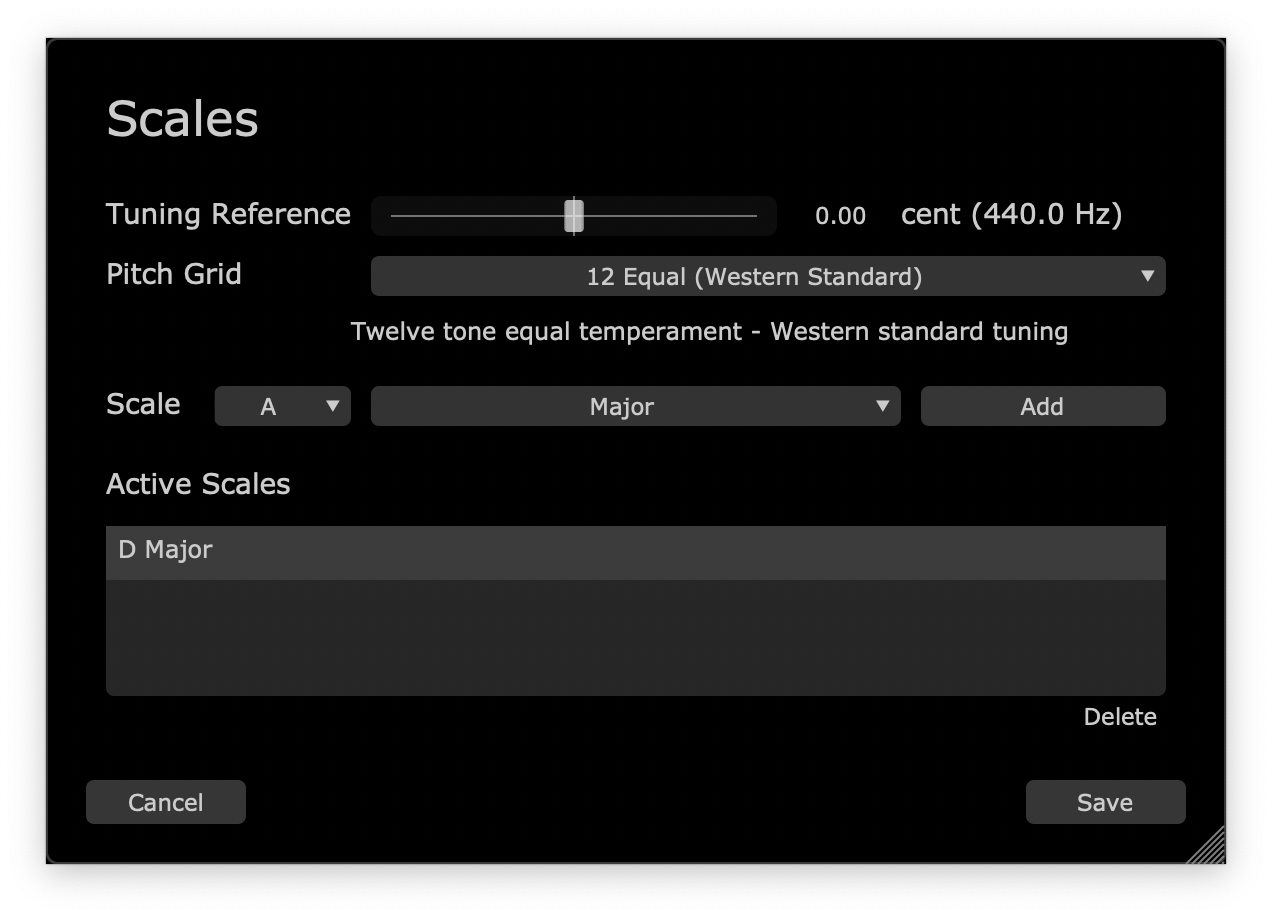Click left end of Tuning Reference slider

395,216
